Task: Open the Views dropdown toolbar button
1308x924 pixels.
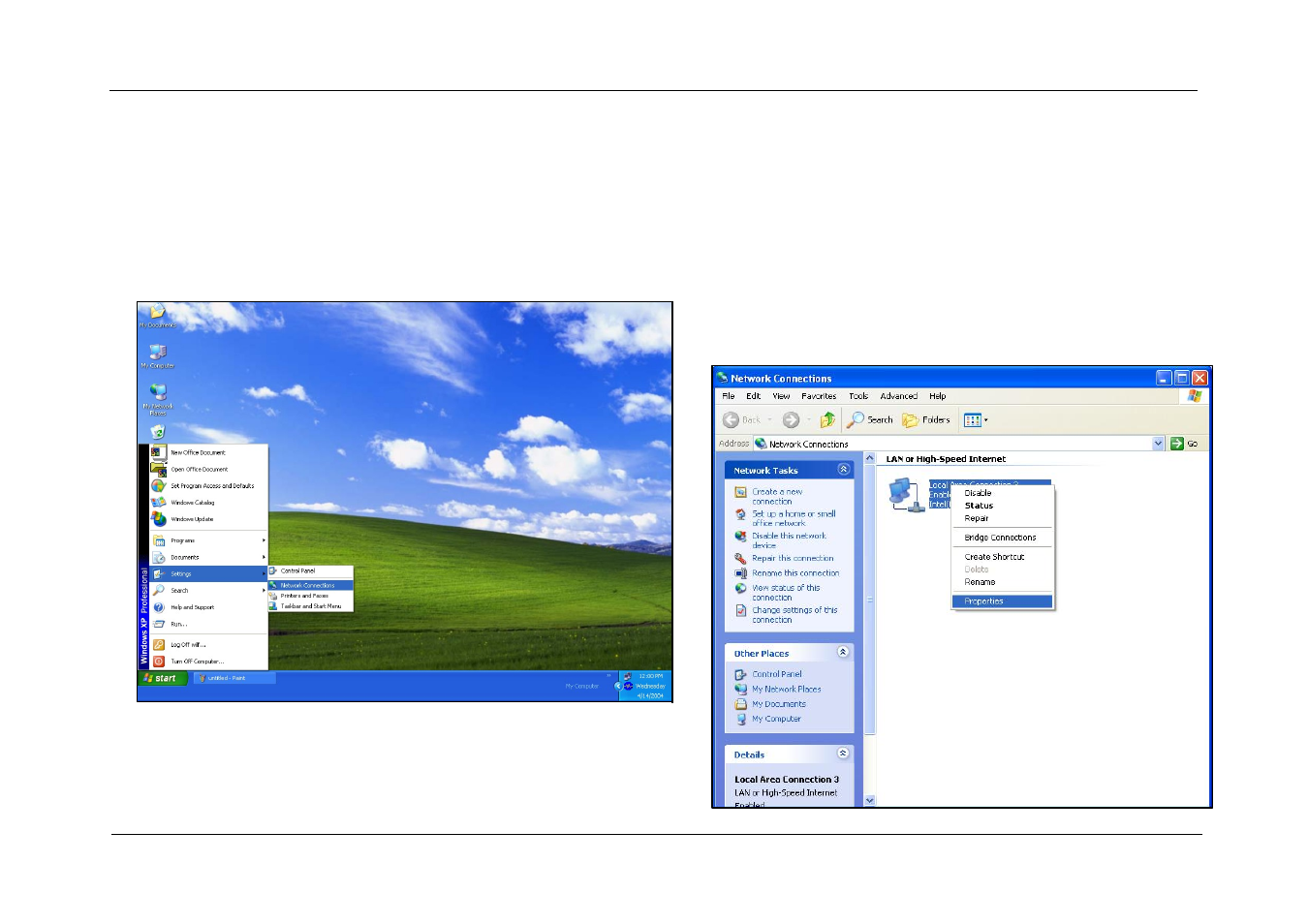Action: click(x=976, y=420)
